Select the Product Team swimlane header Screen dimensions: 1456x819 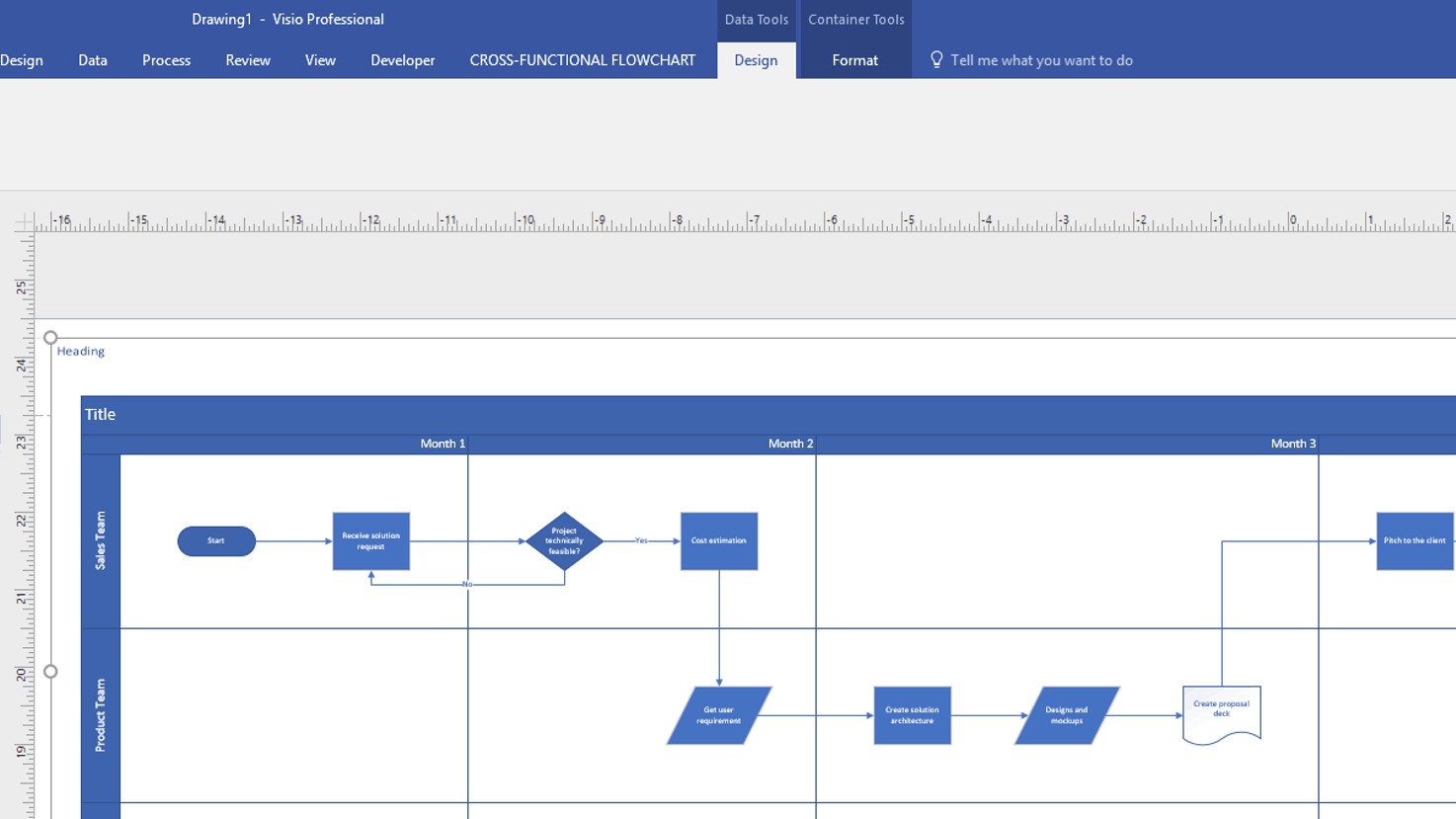pyautogui.click(x=101, y=715)
